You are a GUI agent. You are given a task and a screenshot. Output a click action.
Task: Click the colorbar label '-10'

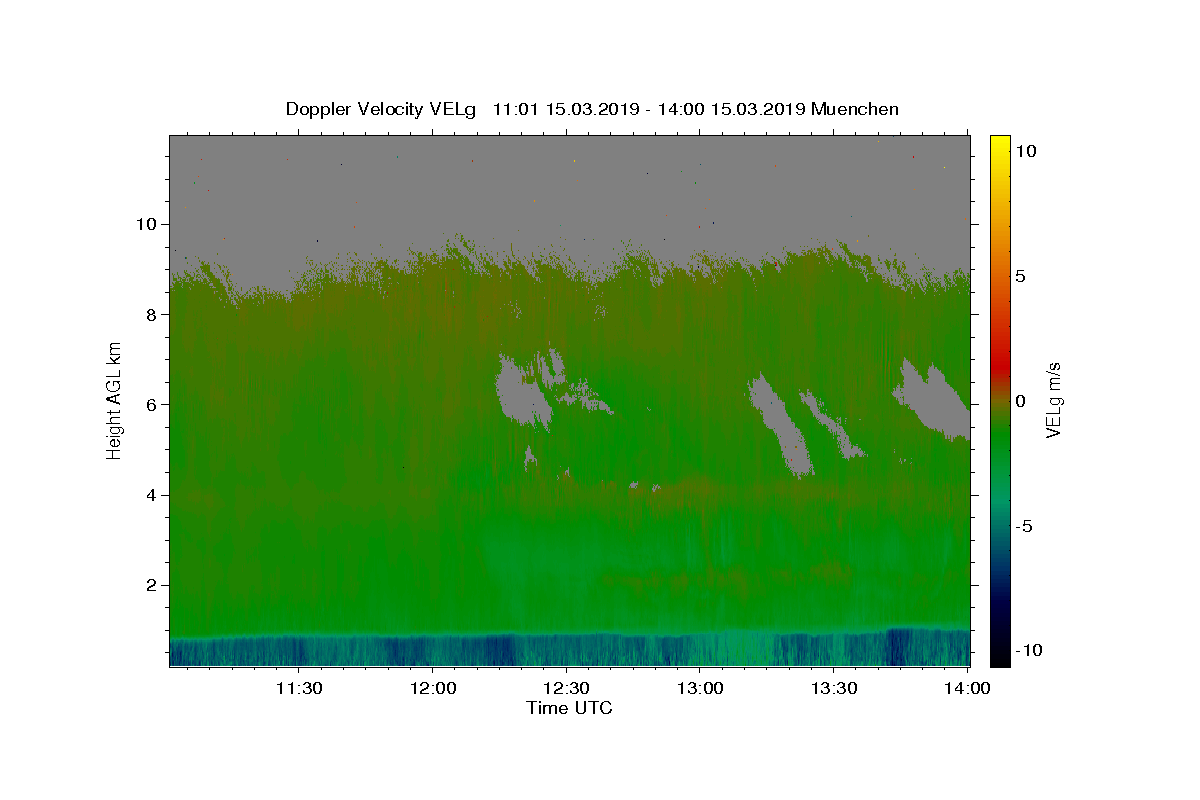coord(1027,651)
